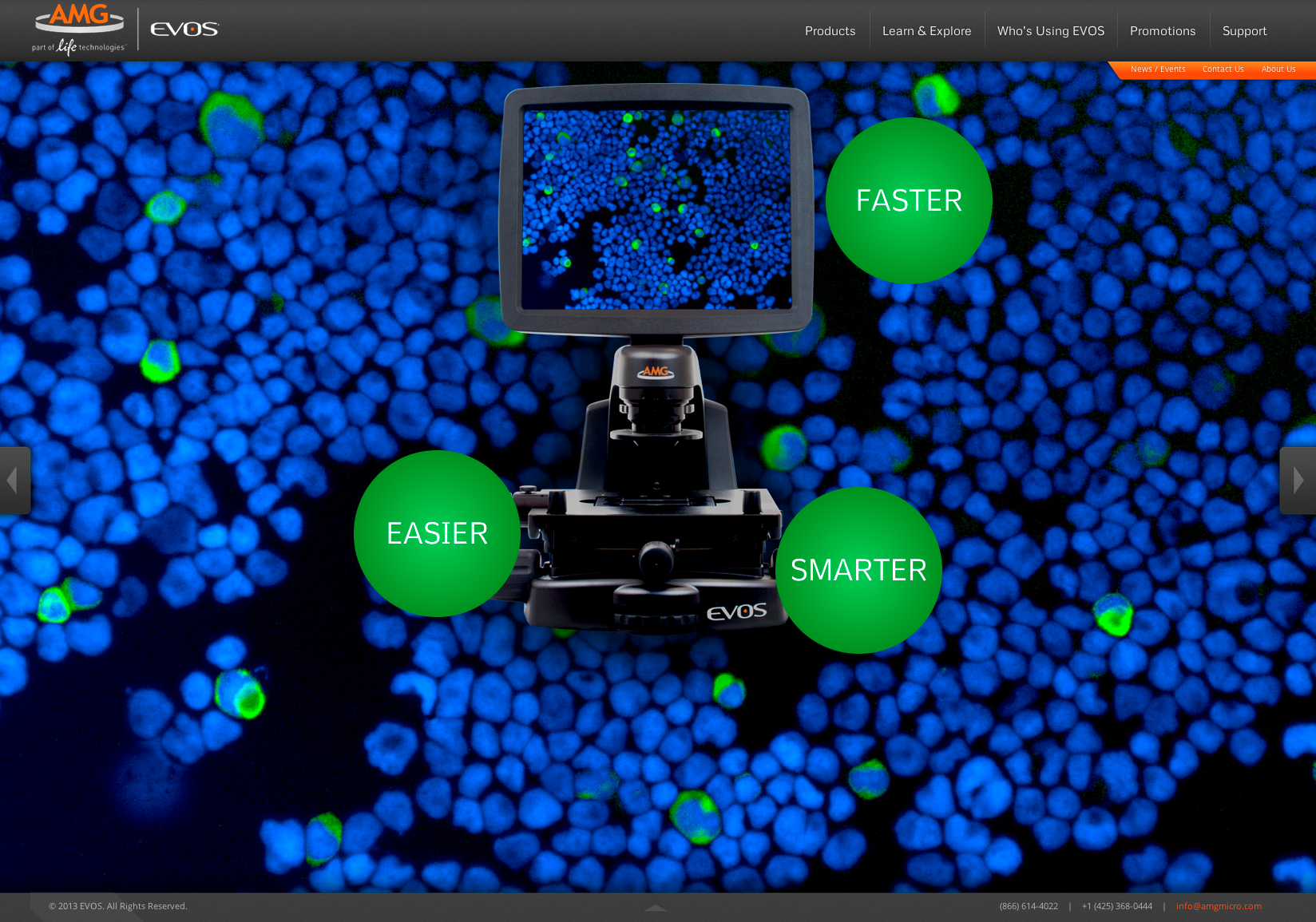Click the green EASIER circle
1316x922 pixels.
point(437,533)
